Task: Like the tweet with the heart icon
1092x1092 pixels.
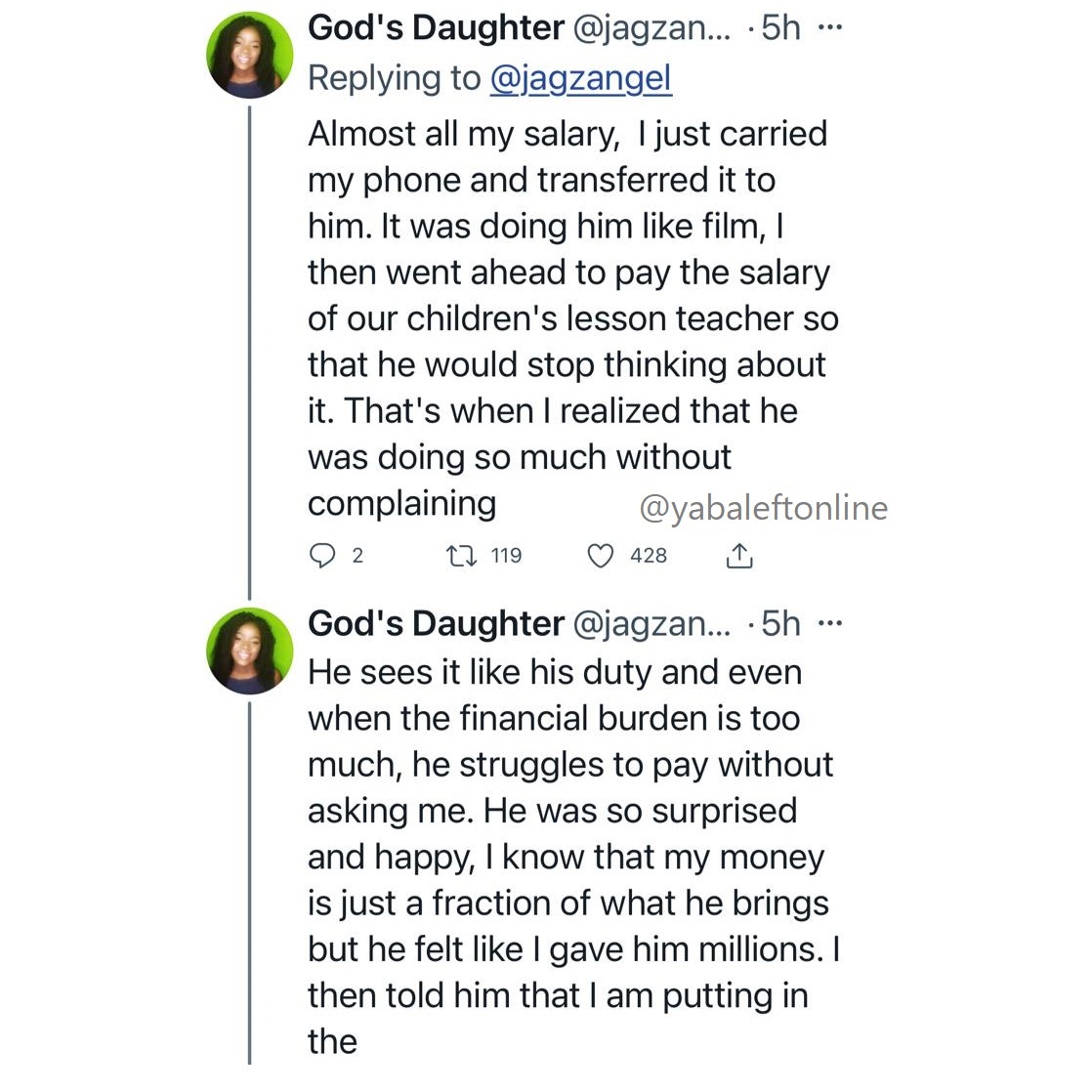Action: click(x=600, y=556)
